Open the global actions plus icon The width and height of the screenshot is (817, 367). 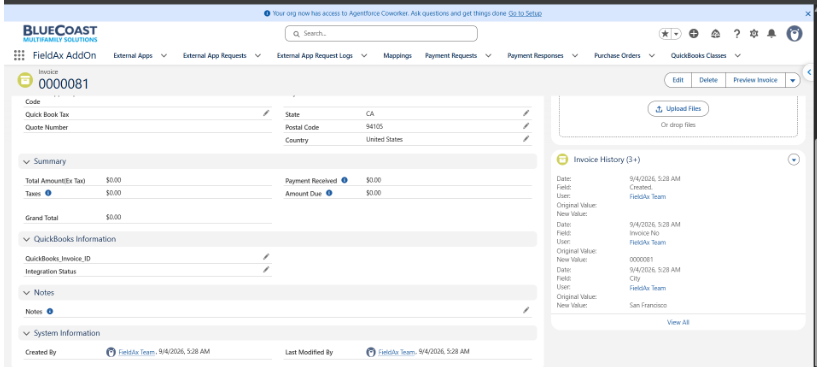point(694,33)
